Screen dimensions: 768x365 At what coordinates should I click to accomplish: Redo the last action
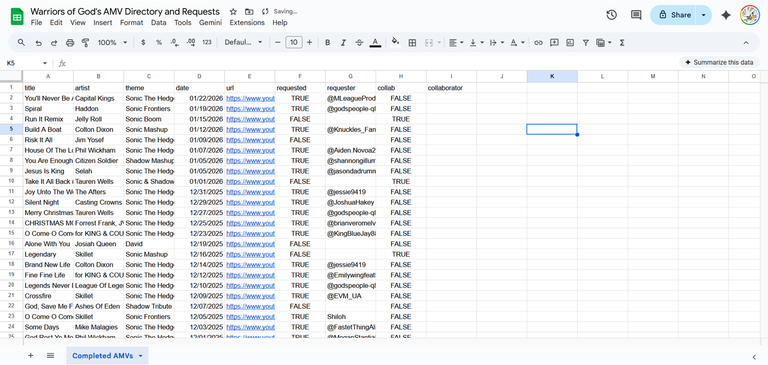pyautogui.click(x=54, y=43)
